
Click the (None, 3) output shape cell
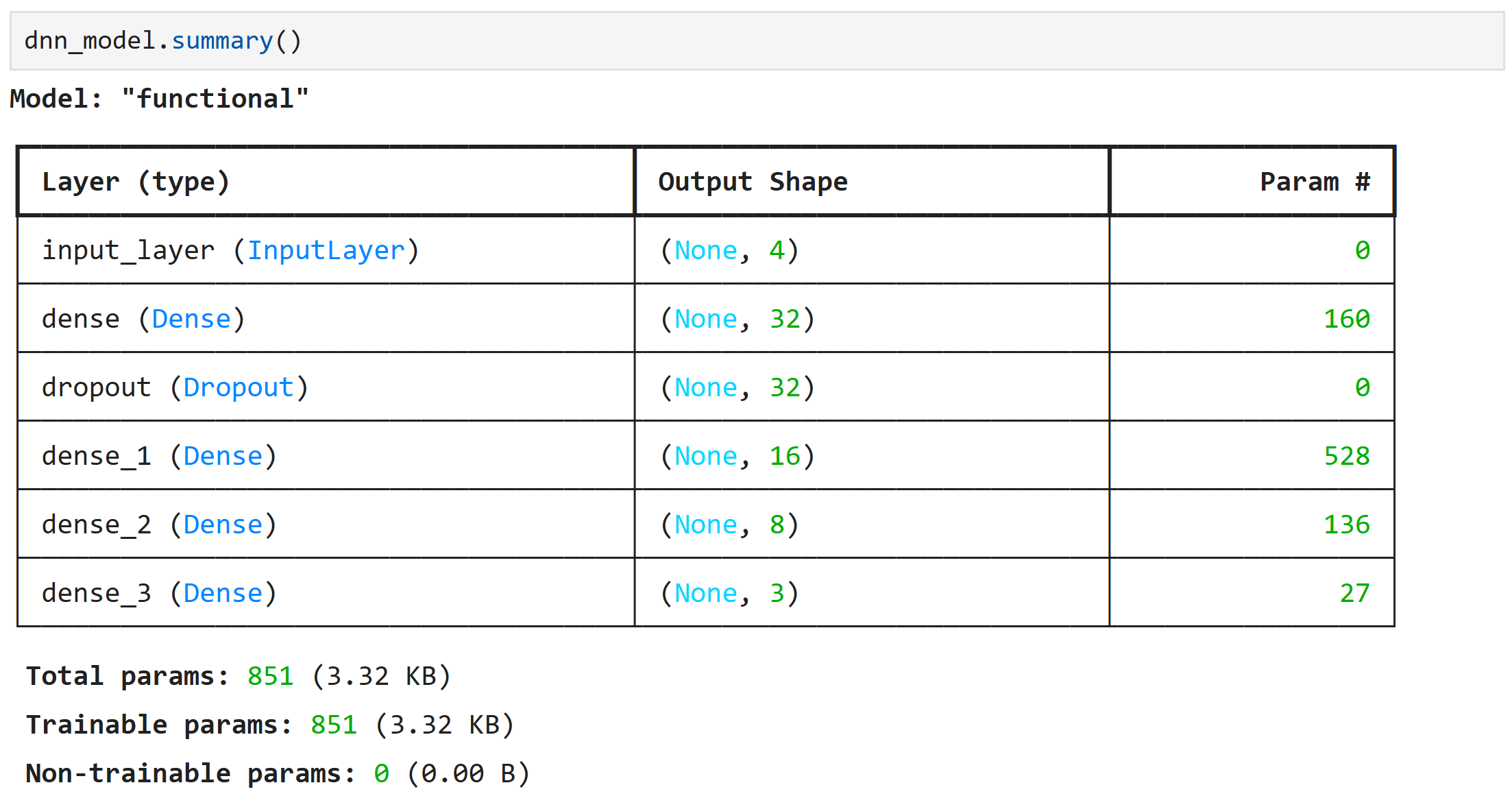pos(729,593)
